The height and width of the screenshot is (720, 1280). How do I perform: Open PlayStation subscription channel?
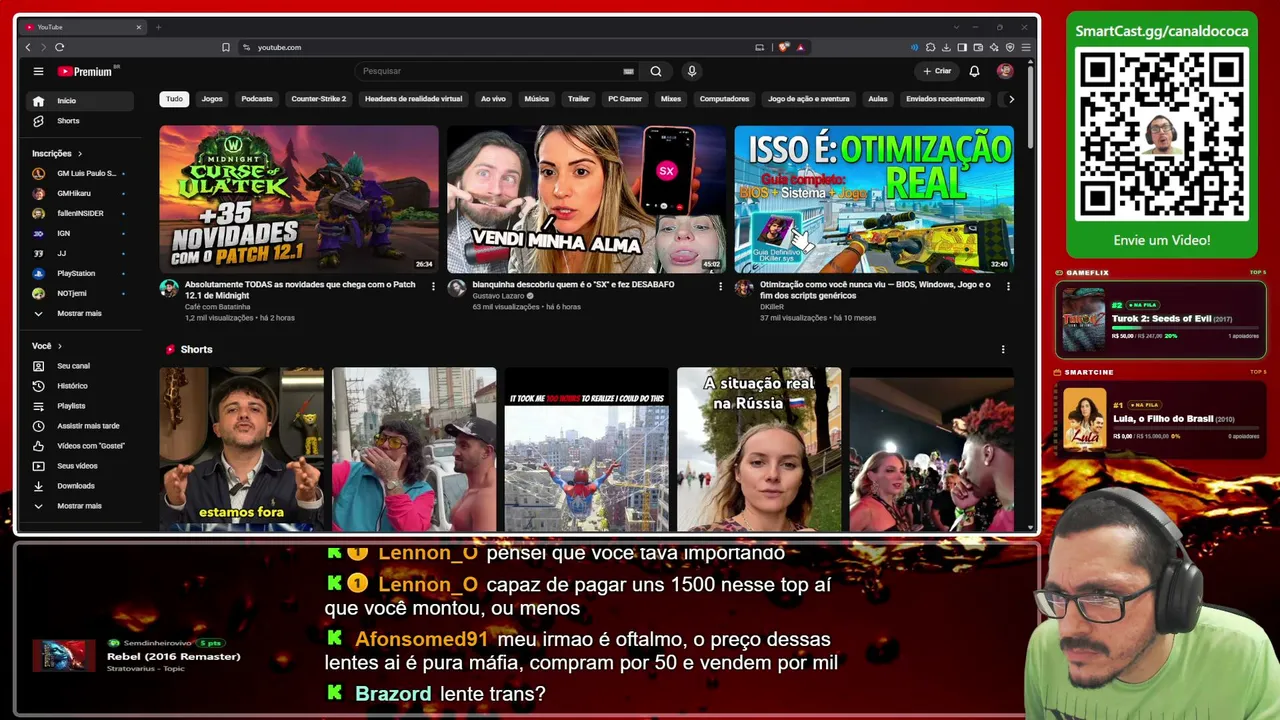pos(80,274)
